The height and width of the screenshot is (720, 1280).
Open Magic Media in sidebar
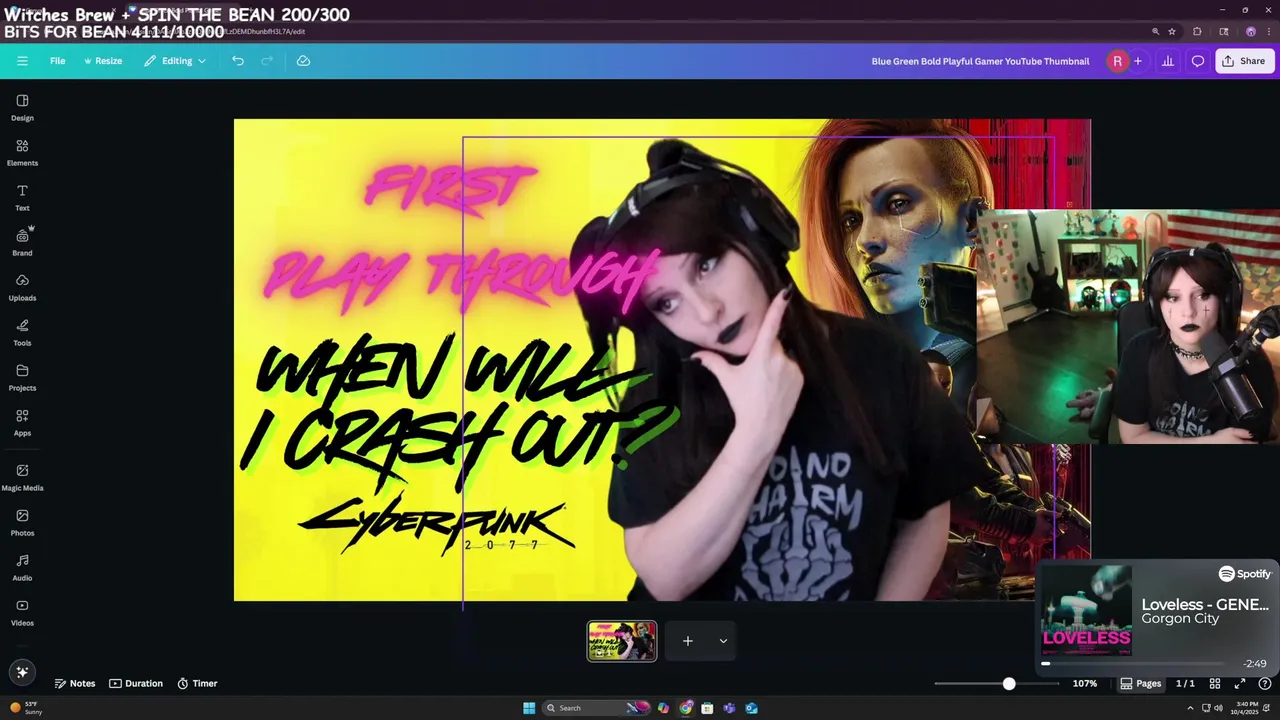(22, 478)
